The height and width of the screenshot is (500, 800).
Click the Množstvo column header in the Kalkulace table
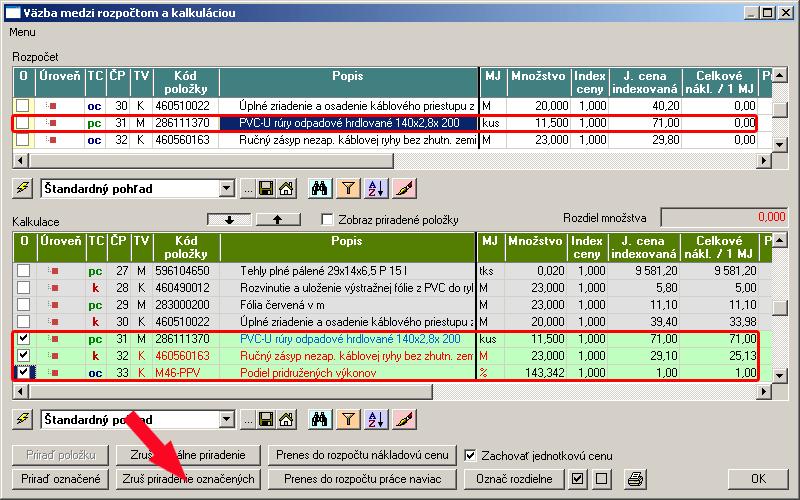(535, 247)
